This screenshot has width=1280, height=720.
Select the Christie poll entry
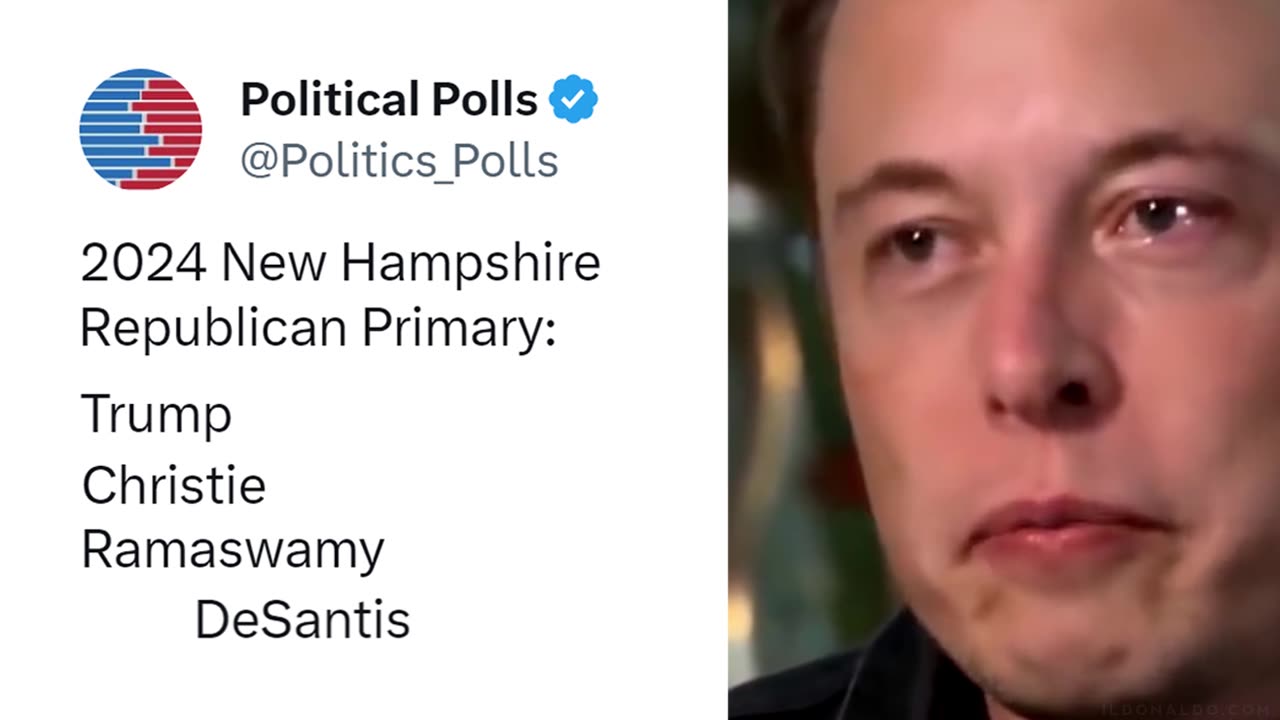174,486
